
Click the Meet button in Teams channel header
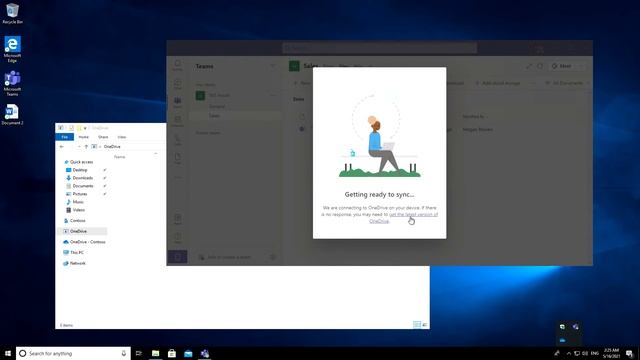point(562,66)
